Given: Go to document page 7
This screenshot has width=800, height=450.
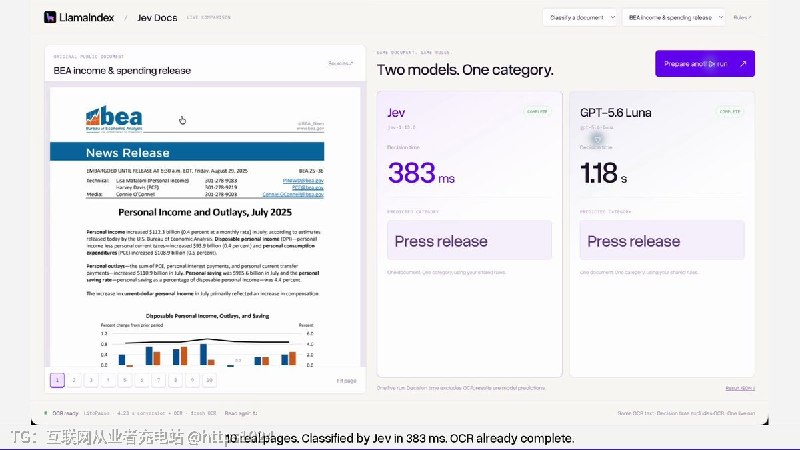Looking at the screenshot, I should tap(159, 380).
